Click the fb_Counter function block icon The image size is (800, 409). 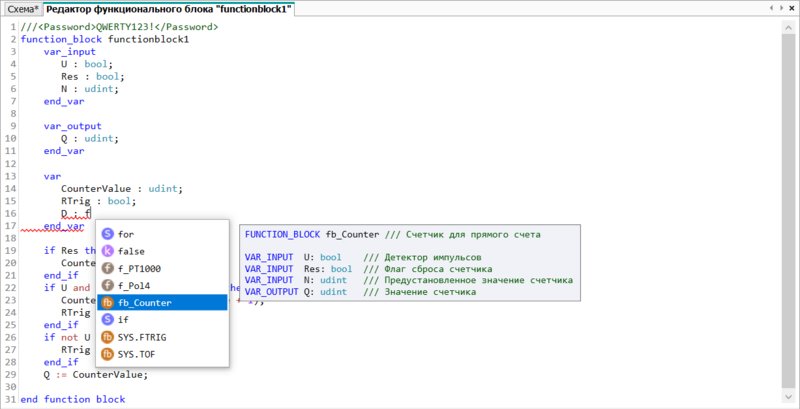pos(107,302)
